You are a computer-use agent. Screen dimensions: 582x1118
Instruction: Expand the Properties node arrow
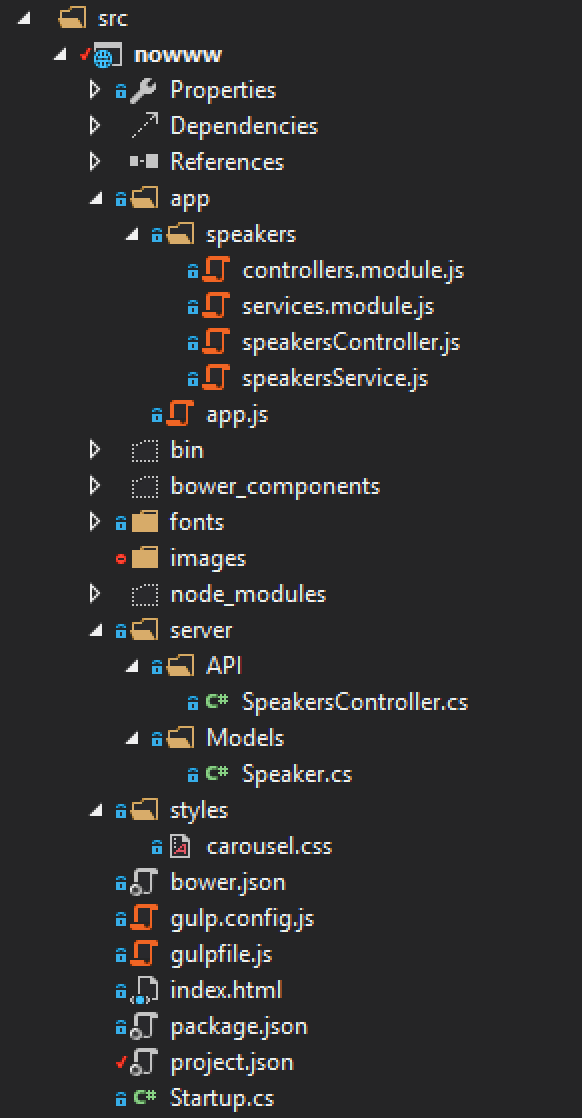click(x=94, y=90)
